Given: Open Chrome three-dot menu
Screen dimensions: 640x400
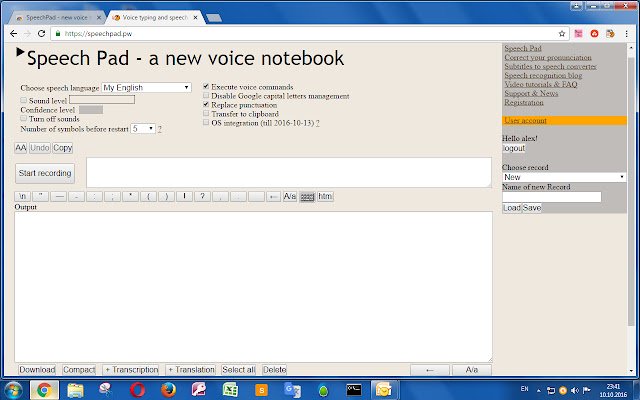Looking at the screenshot, I should pyautogui.click(x=627, y=33).
